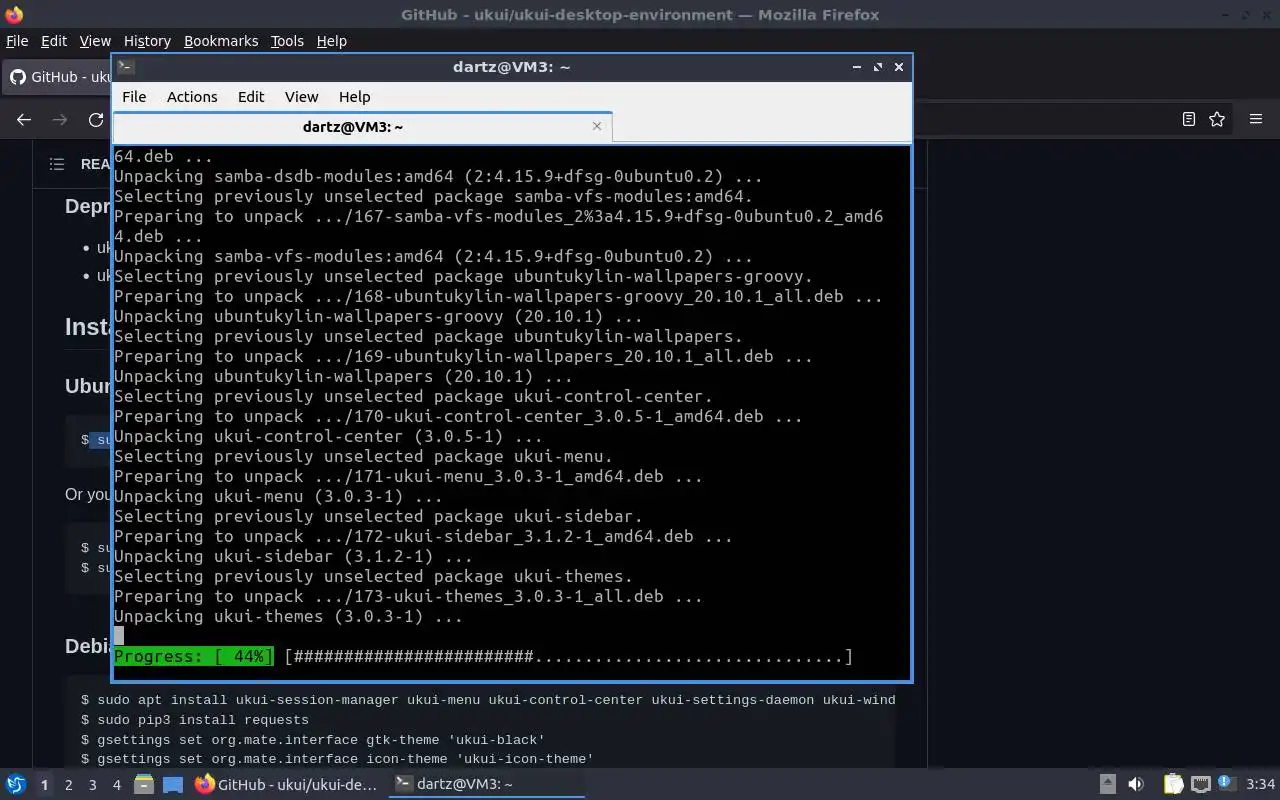Open the terminal File menu
The image size is (1280, 800).
coord(134,97)
